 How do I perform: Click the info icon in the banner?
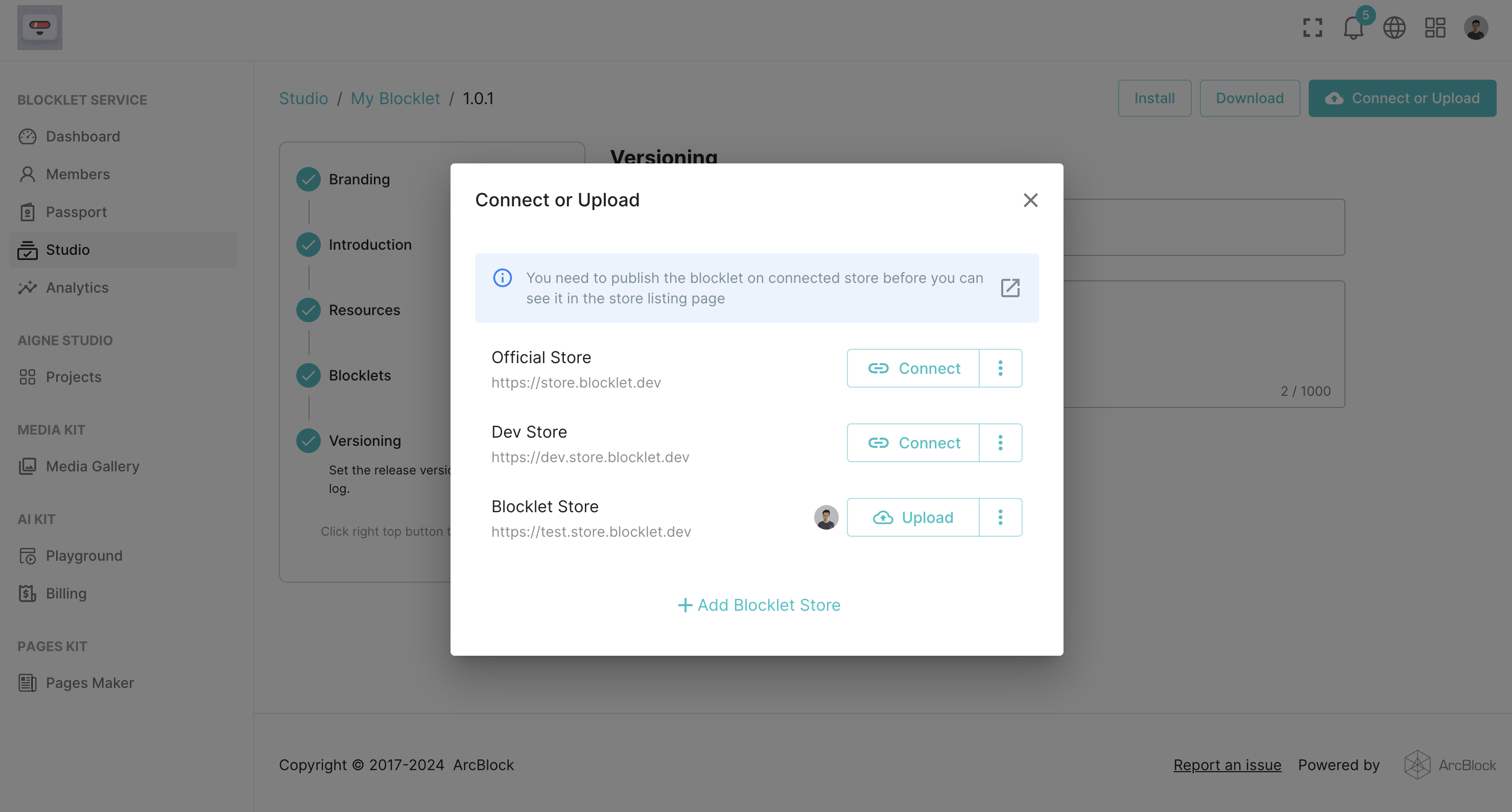pos(503,277)
